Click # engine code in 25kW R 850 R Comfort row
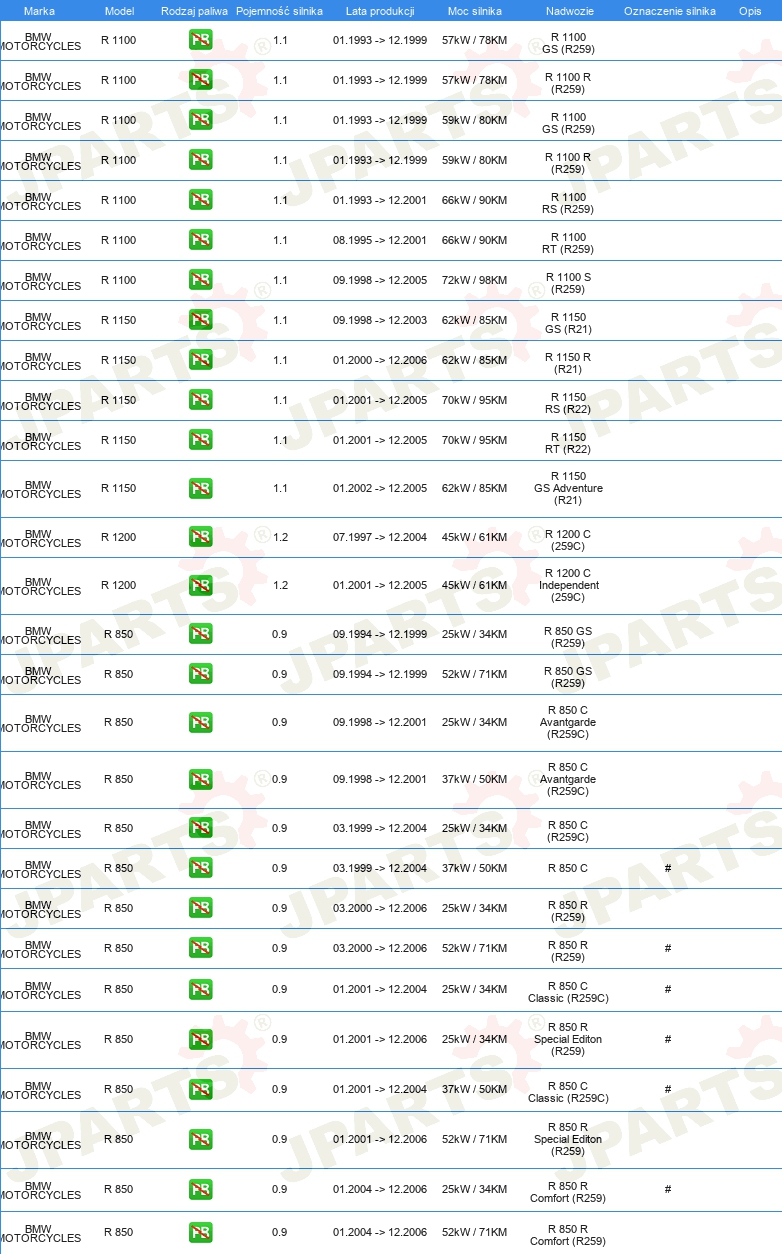Viewport: 782px width, 1254px height. 668,1189
